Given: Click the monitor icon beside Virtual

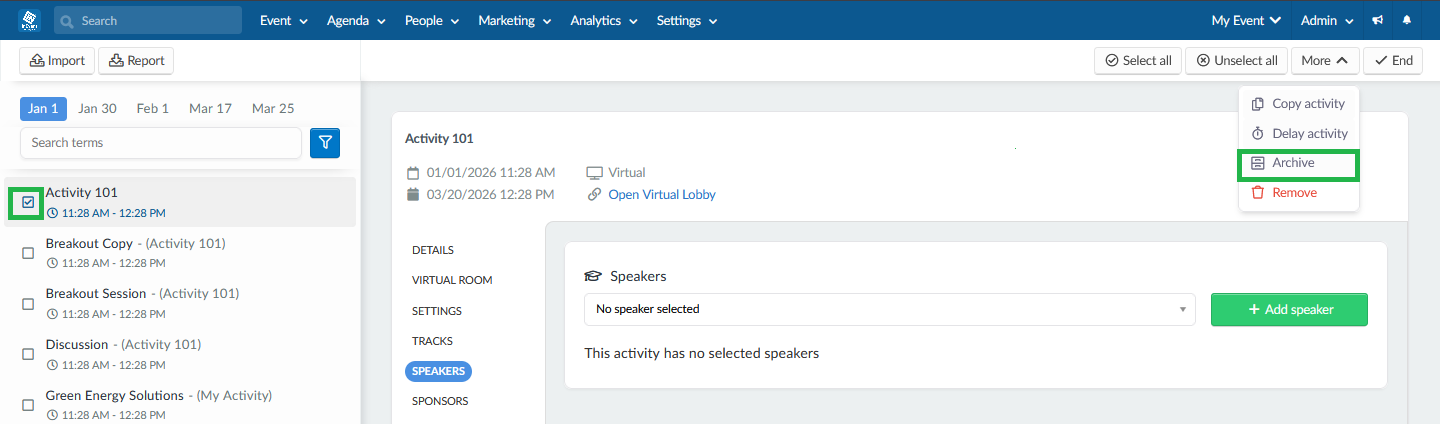Looking at the screenshot, I should (x=594, y=172).
